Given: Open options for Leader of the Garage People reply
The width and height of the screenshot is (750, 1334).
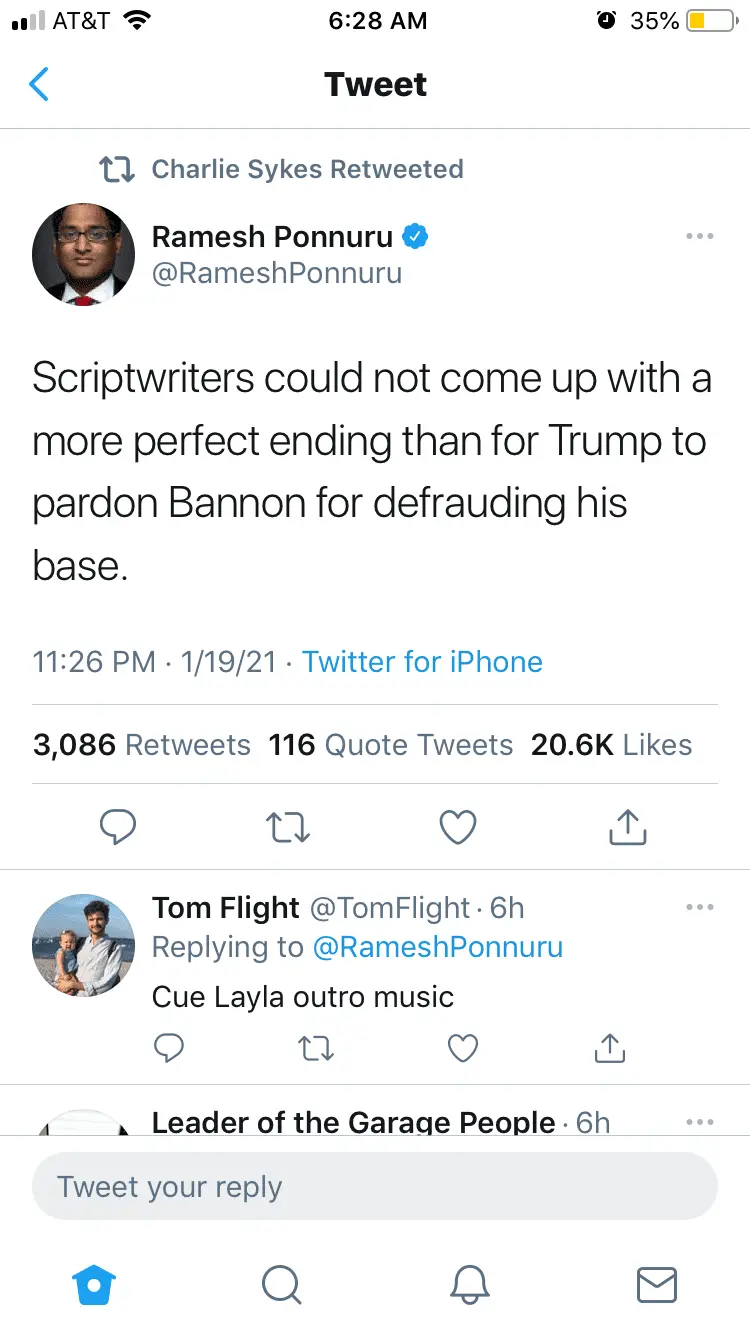Looking at the screenshot, I should (x=699, y=1122).
